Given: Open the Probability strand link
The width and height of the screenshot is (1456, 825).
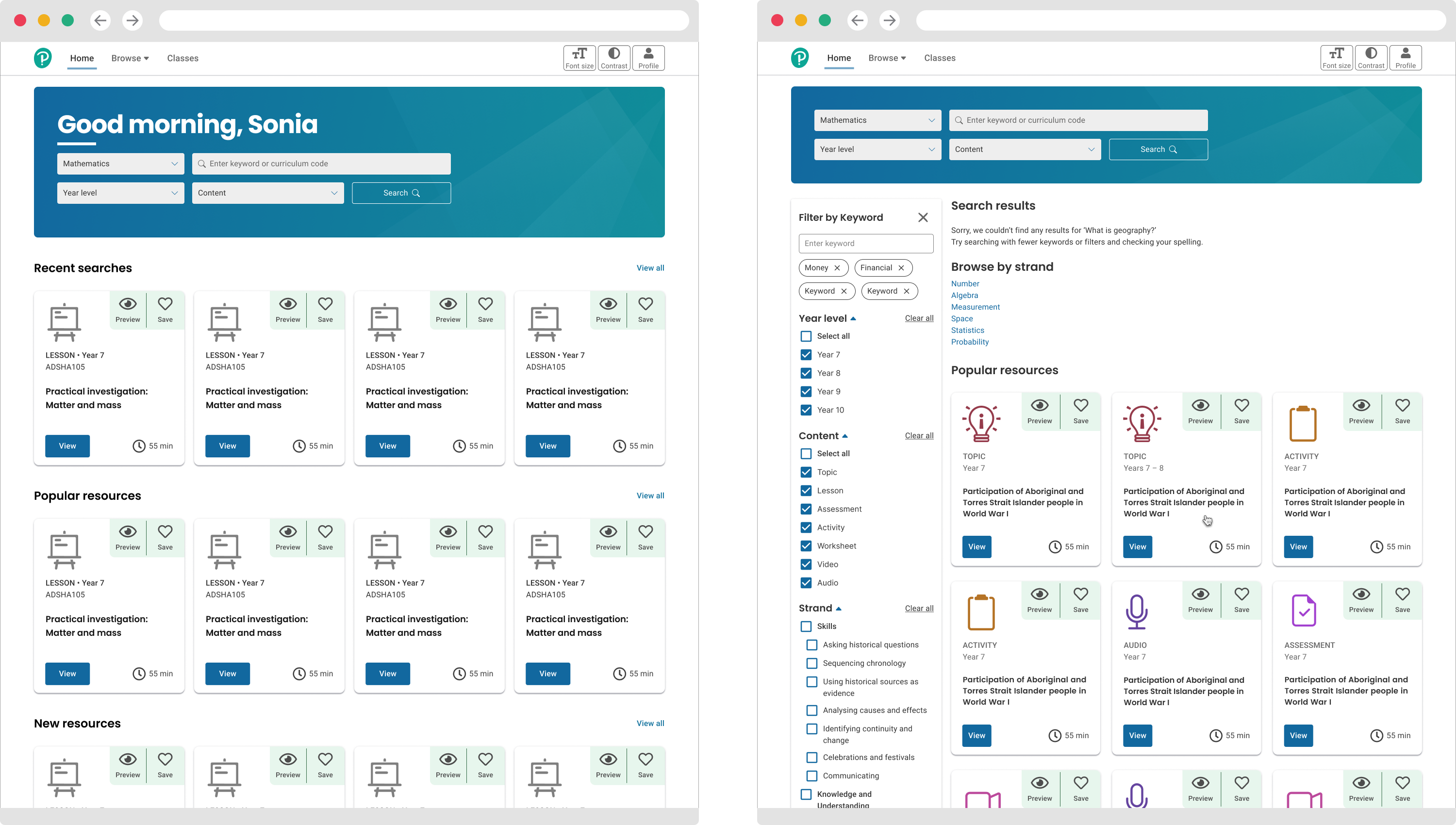Looking at the screenshot, I should click(x=969, y=342).
